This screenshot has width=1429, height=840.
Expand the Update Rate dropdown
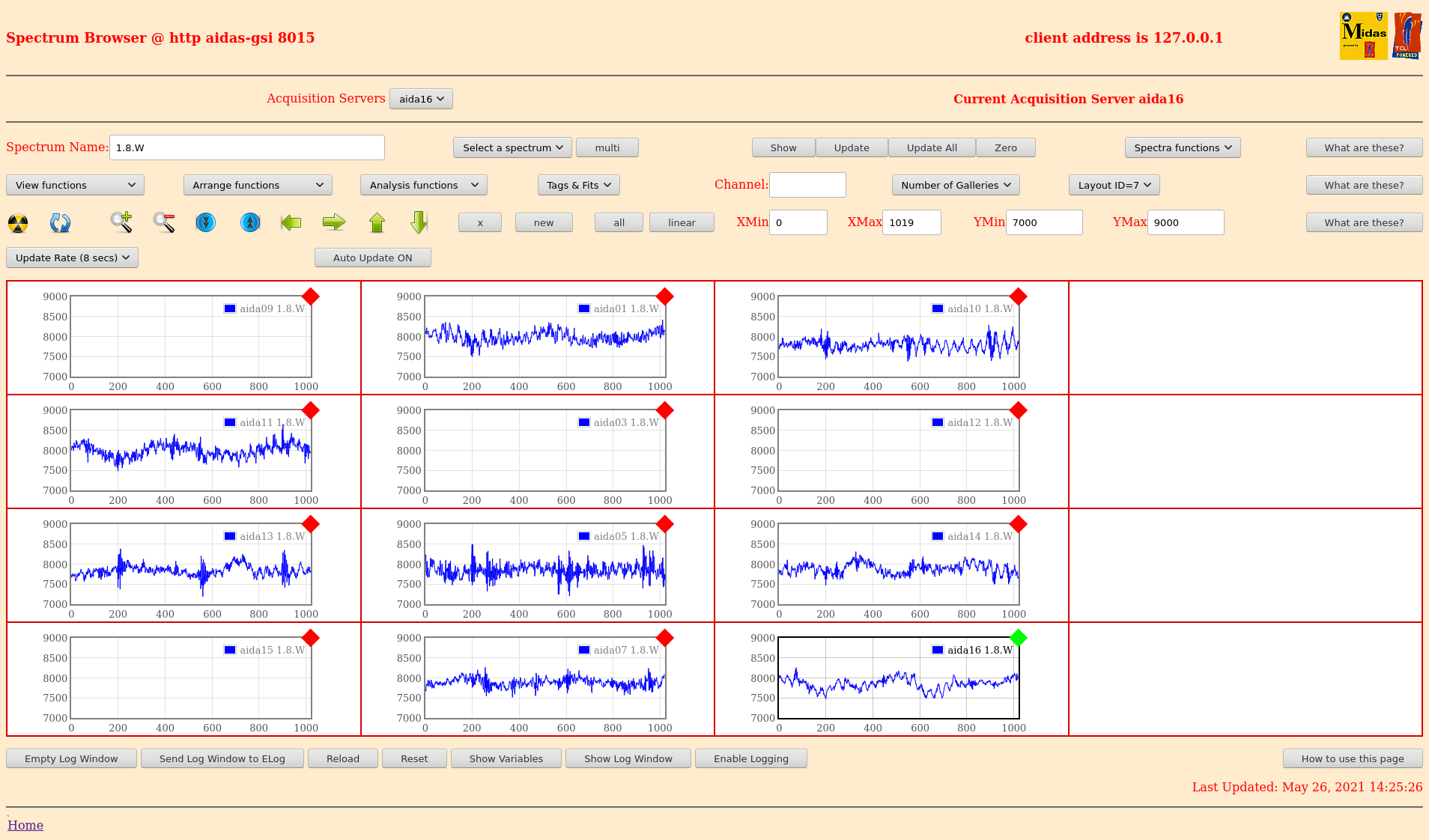[x=72, y=258]
